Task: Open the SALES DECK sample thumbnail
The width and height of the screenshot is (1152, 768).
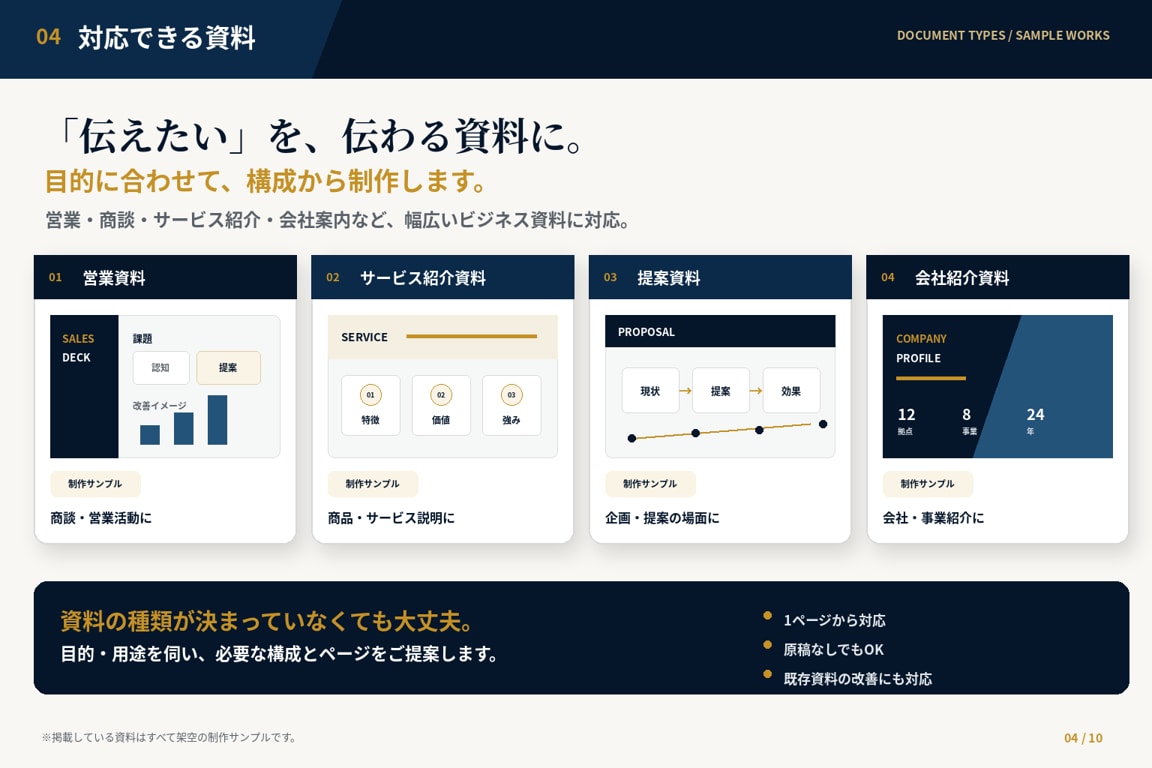Action: click(165, 387)
